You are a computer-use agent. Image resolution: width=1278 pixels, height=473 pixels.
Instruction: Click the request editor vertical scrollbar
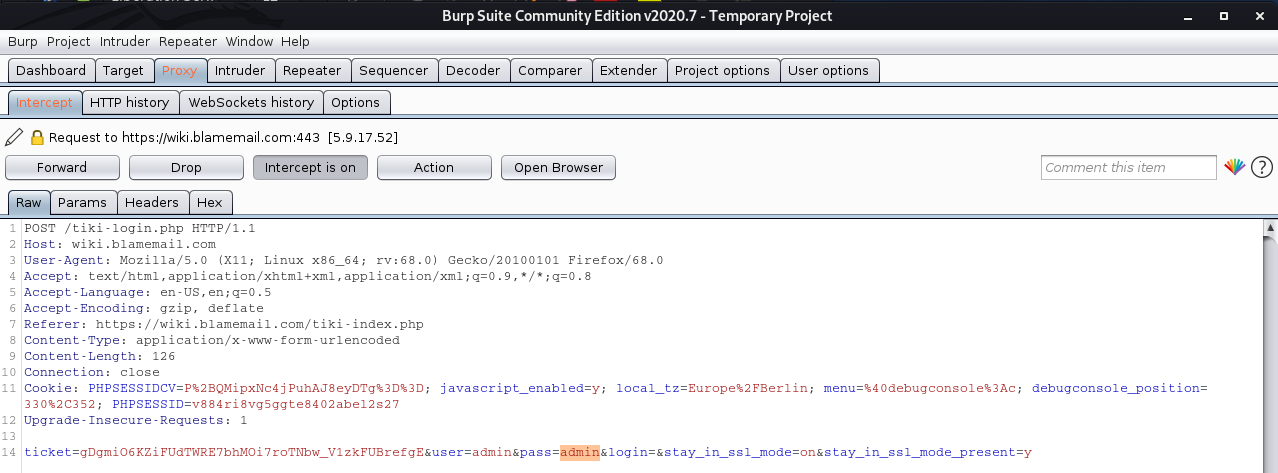coord(1271,345)
